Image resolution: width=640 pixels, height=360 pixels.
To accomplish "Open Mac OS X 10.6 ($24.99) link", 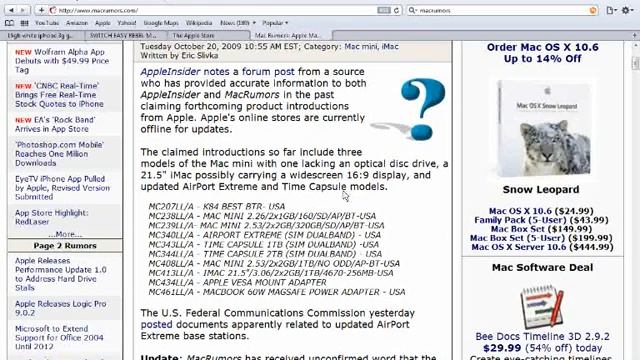I will 541,211.
